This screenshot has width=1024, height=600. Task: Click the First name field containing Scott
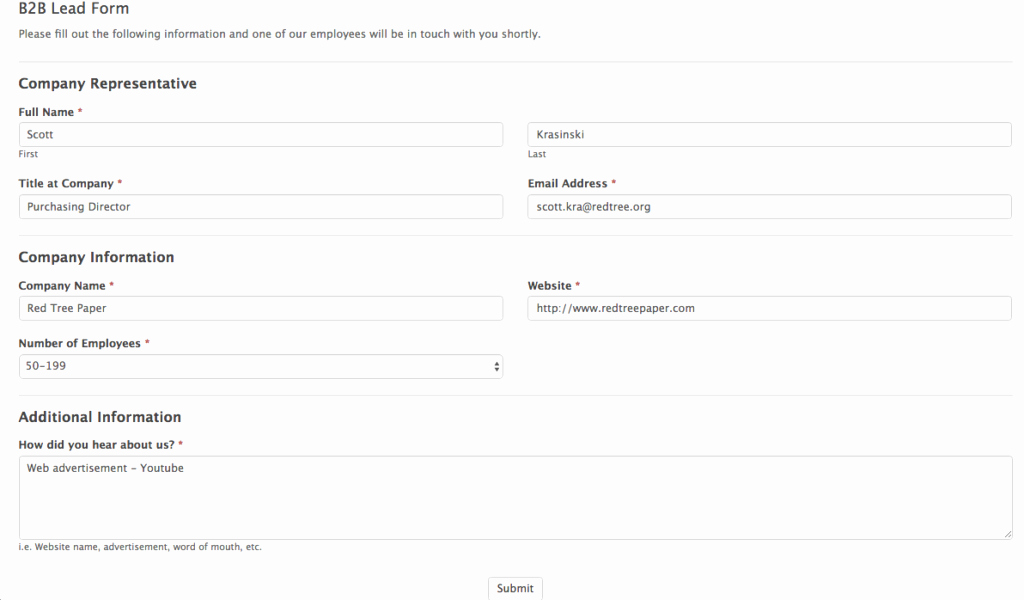pyautogui.click(x=261, y=134)
